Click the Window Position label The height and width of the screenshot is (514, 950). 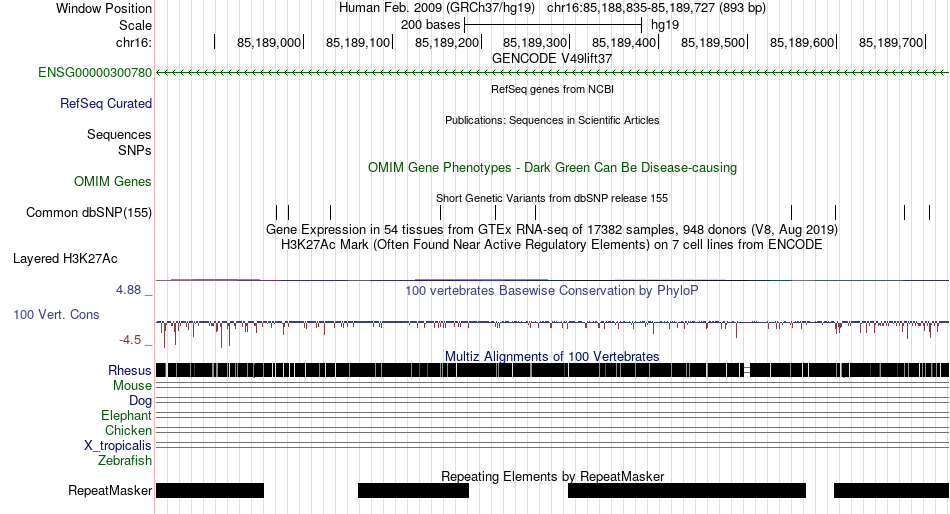click(x=104, y=8)
